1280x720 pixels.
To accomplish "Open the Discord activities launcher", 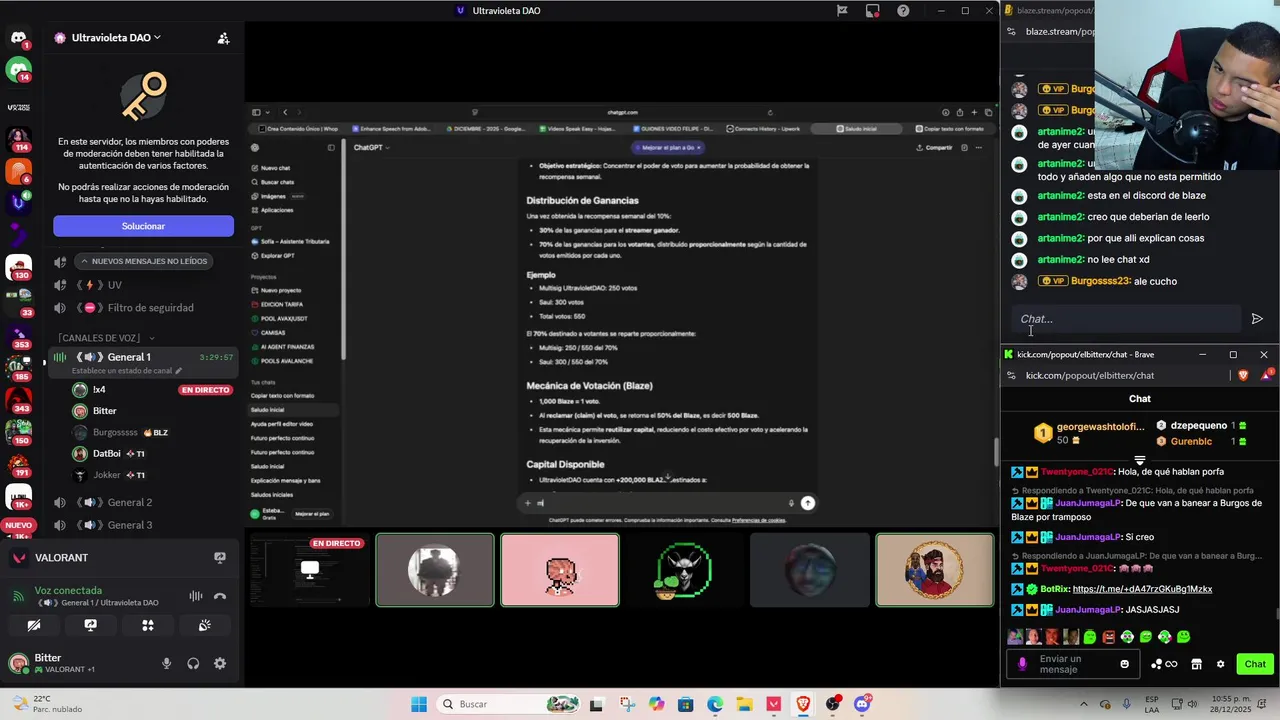I will (148, 625).
